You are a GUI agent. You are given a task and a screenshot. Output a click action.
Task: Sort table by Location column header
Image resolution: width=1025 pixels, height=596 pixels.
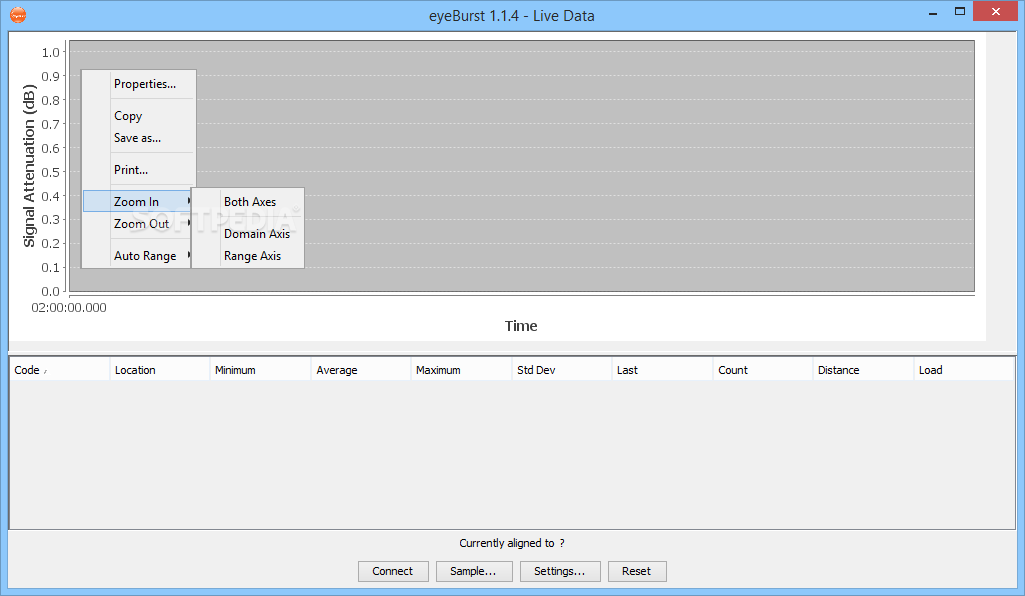[x=160, y=370]
